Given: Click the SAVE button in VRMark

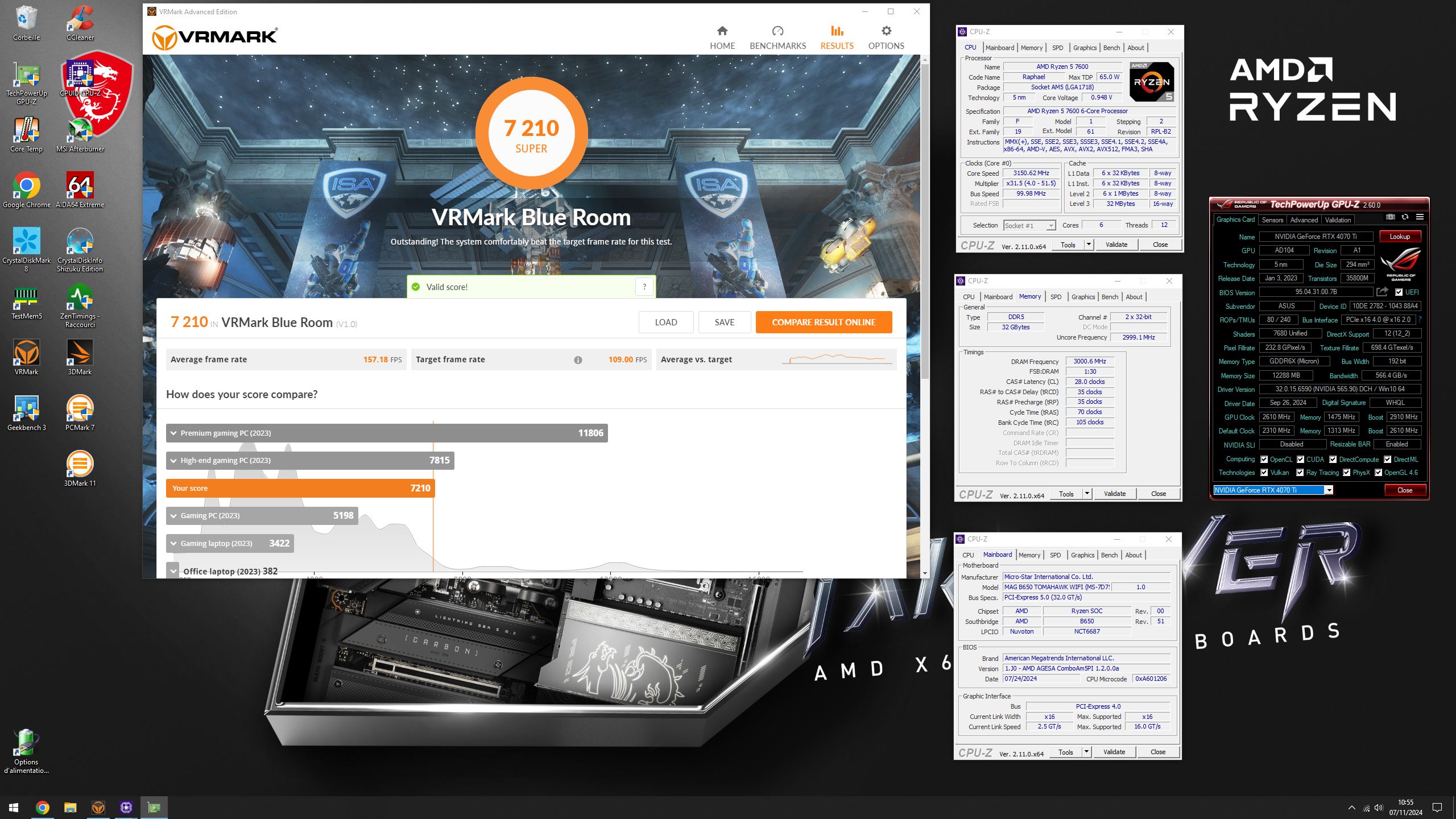Looking at the screenshot, I should (725, 322).
